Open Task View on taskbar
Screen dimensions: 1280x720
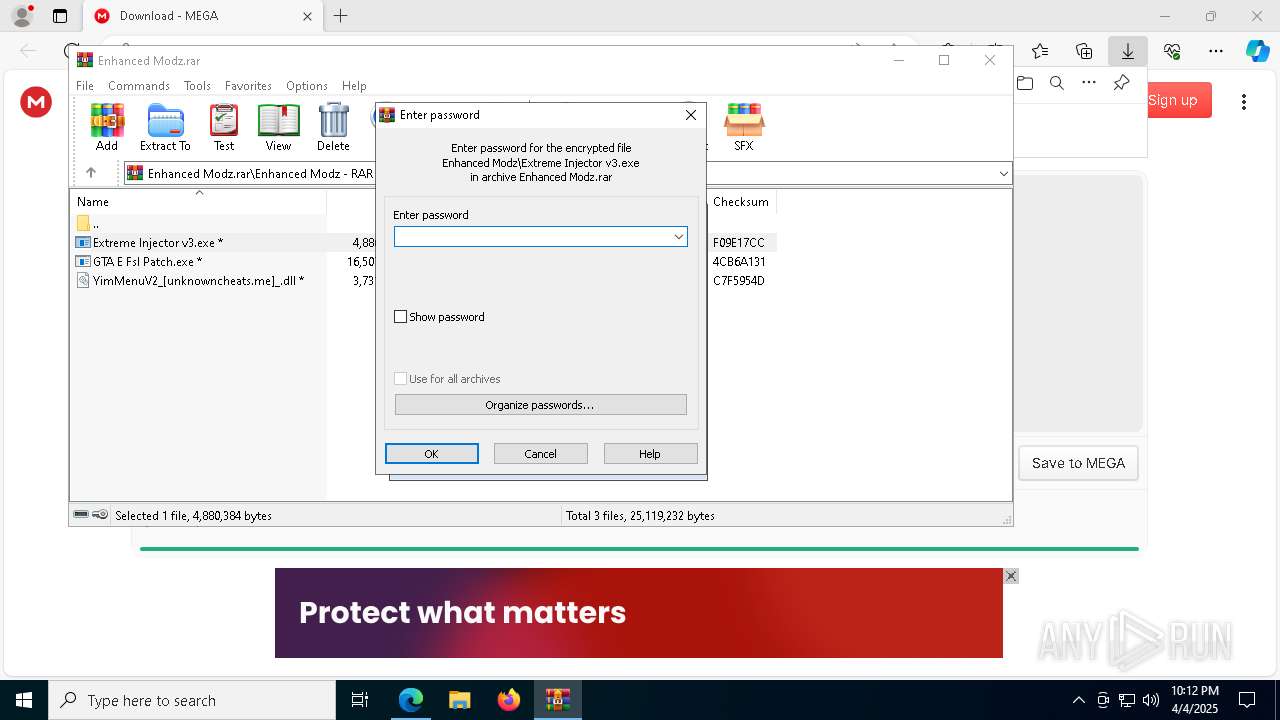pos(360,700)
